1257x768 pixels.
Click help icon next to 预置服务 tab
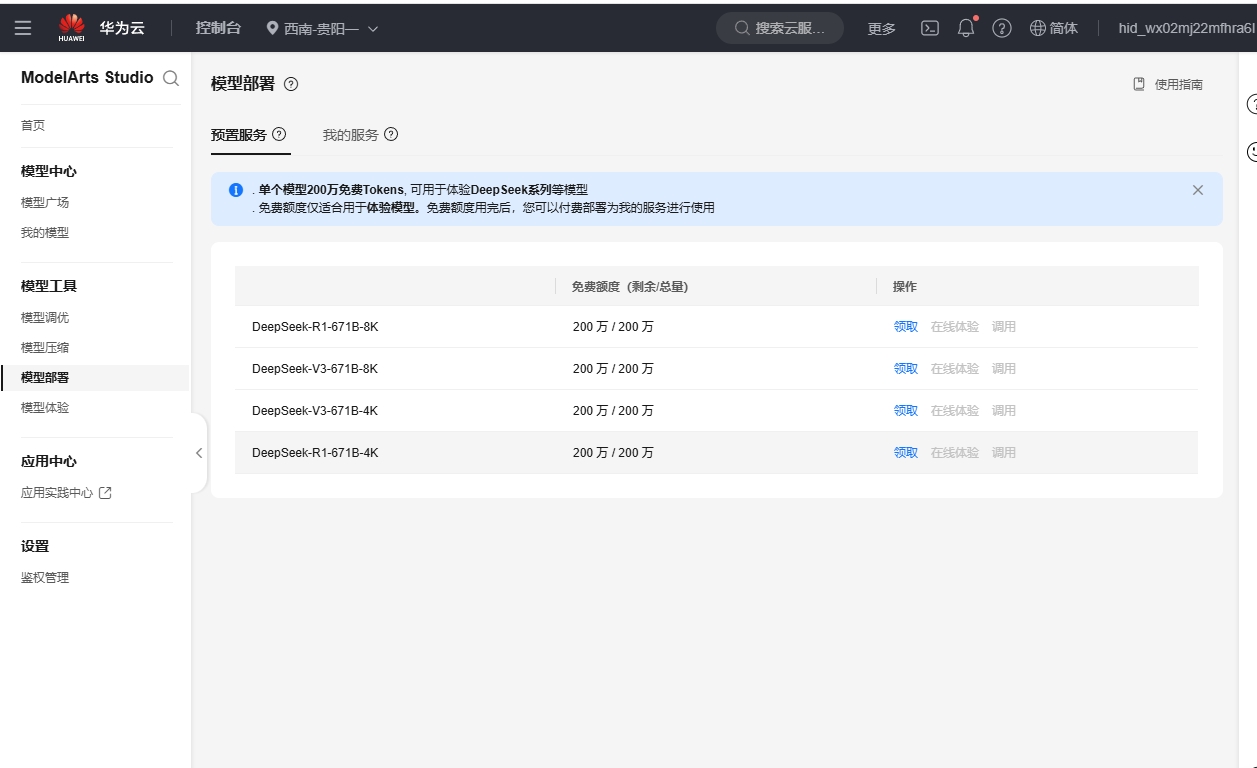click(279, 134)
